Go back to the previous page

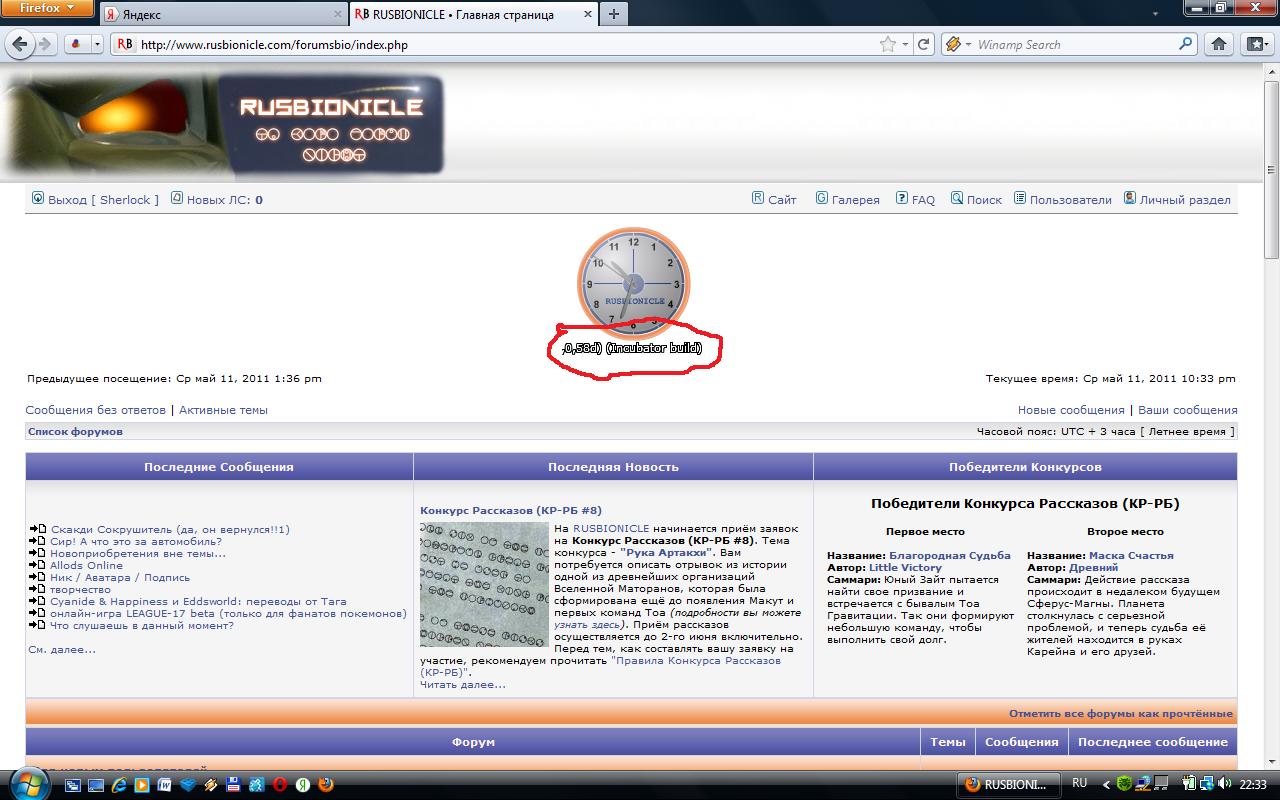(21, 44)
